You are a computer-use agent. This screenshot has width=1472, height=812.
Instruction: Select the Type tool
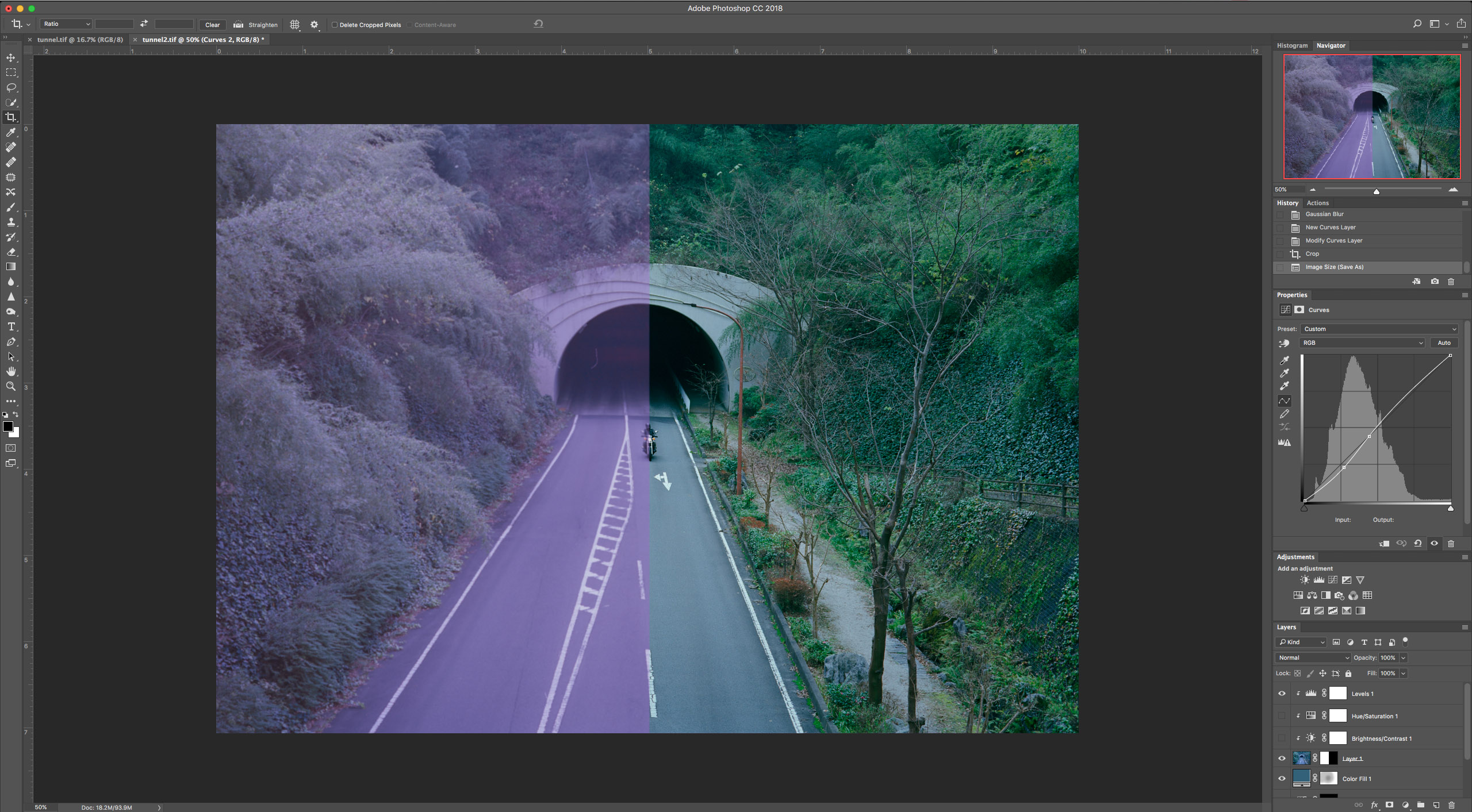click(x=11, y=326)
